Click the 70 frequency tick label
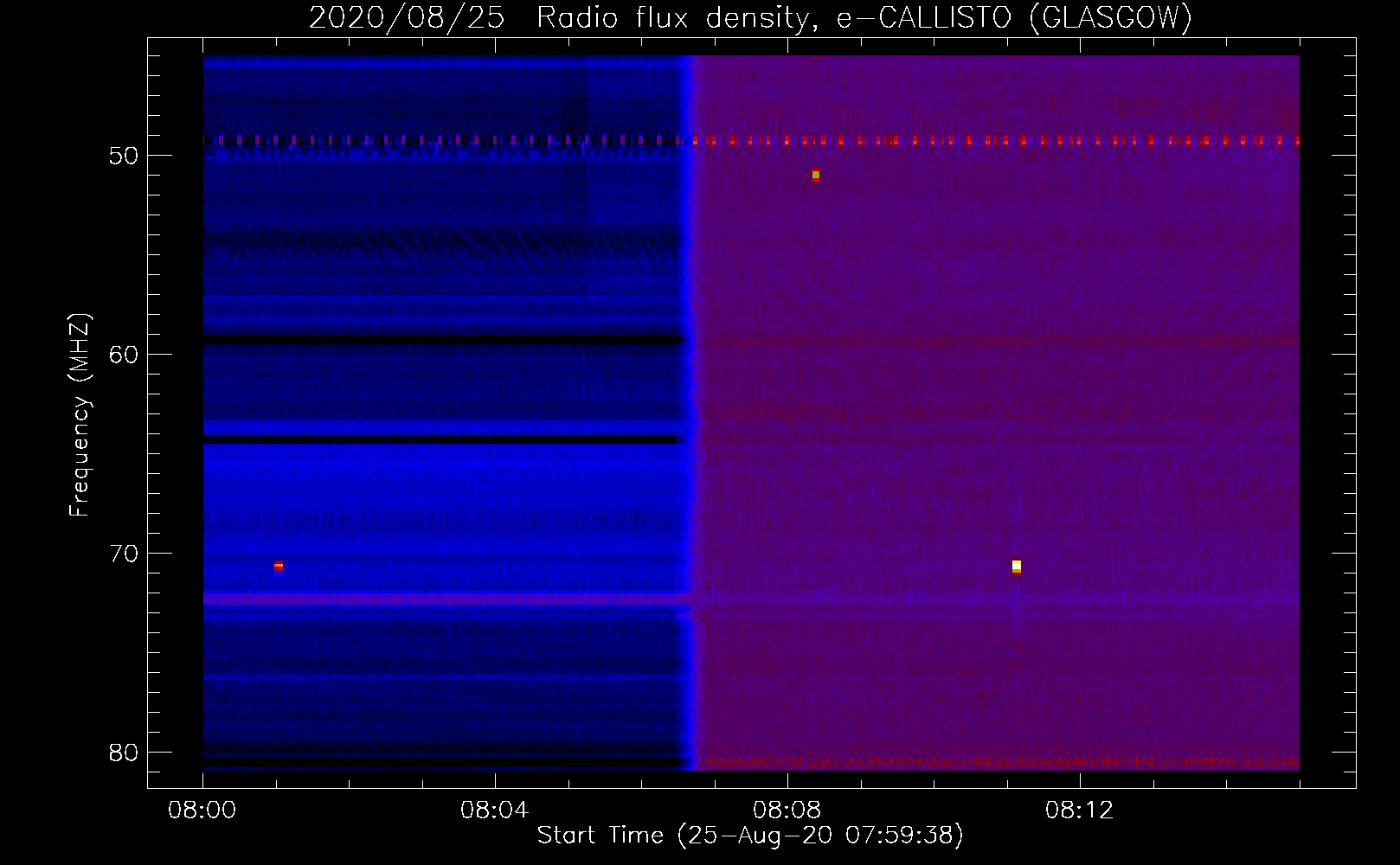The image size is (1400, 865). pyautogui.click(x=124, y=554)
